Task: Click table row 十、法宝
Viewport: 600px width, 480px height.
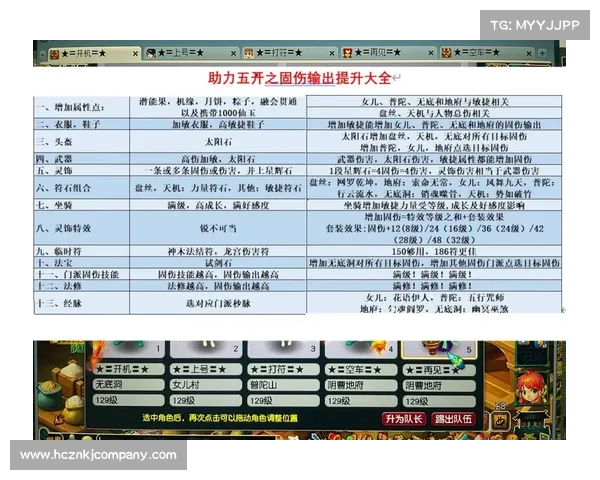Action: (298, 263)
